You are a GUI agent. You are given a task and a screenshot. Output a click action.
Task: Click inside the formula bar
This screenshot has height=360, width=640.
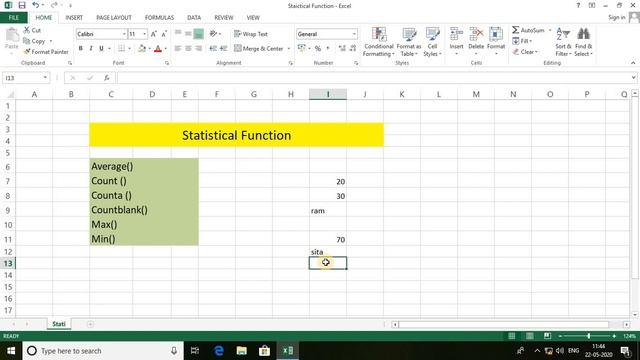pyautogui.click(x=373, y=78)
